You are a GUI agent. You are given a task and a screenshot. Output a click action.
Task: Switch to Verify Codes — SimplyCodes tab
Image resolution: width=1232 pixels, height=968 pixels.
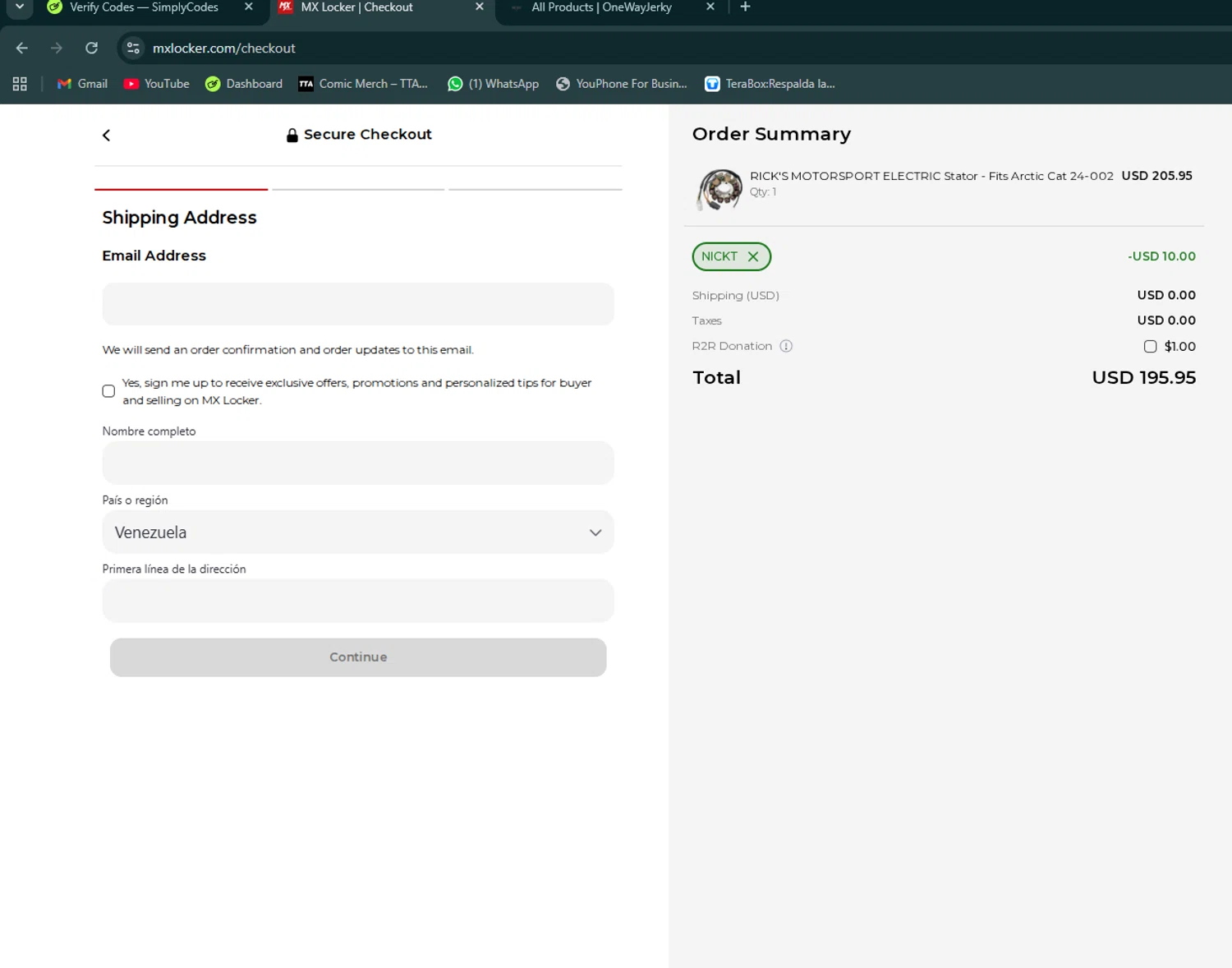[144, 7]
